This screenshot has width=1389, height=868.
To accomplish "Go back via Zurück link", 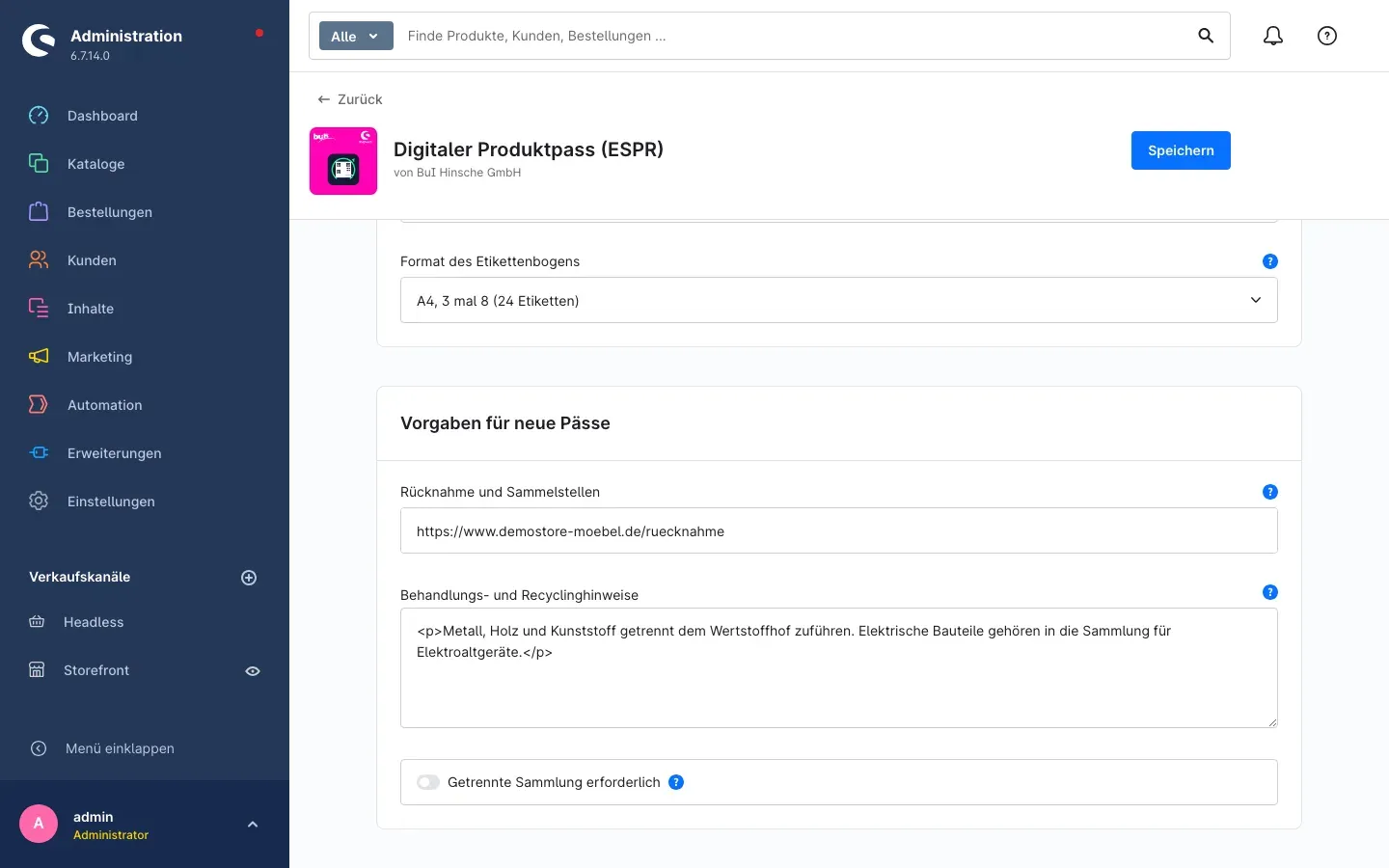I will [x=350, y=99].
